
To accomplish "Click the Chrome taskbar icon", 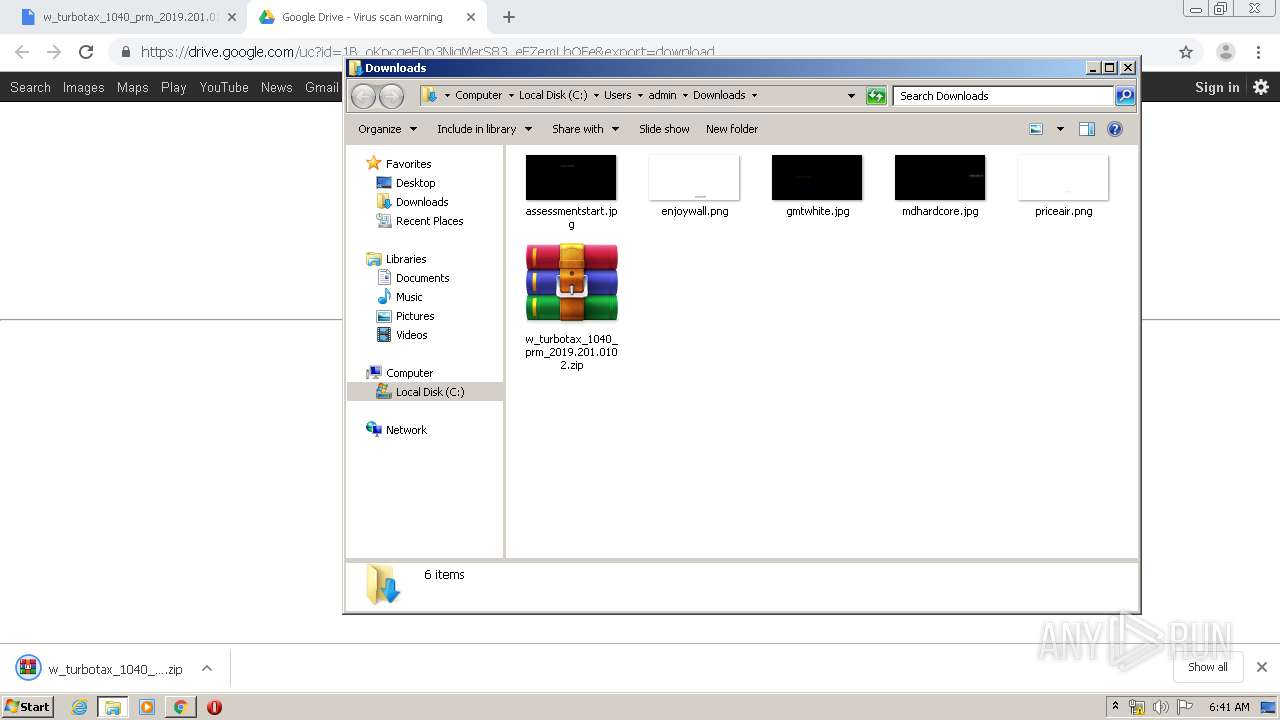I will (180, 707).
